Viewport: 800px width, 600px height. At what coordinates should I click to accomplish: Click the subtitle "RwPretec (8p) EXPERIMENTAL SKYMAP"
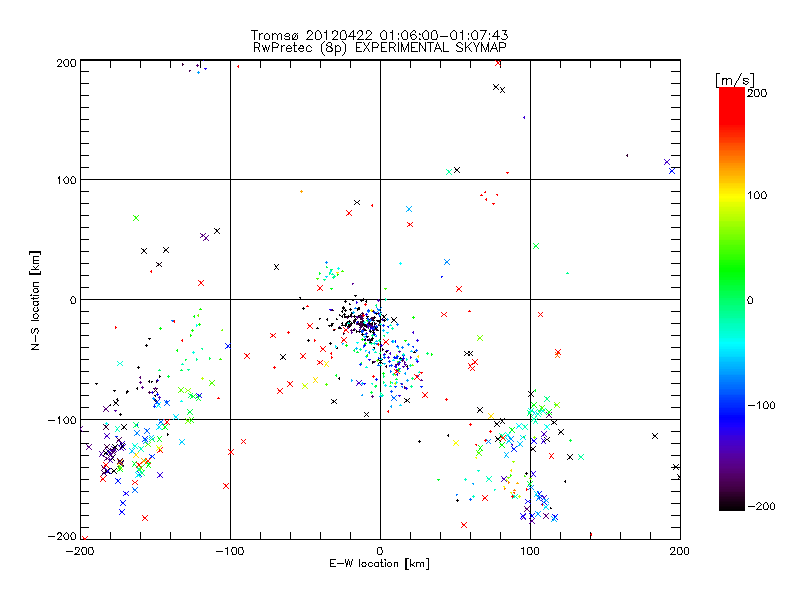click(x=380, y=48)
